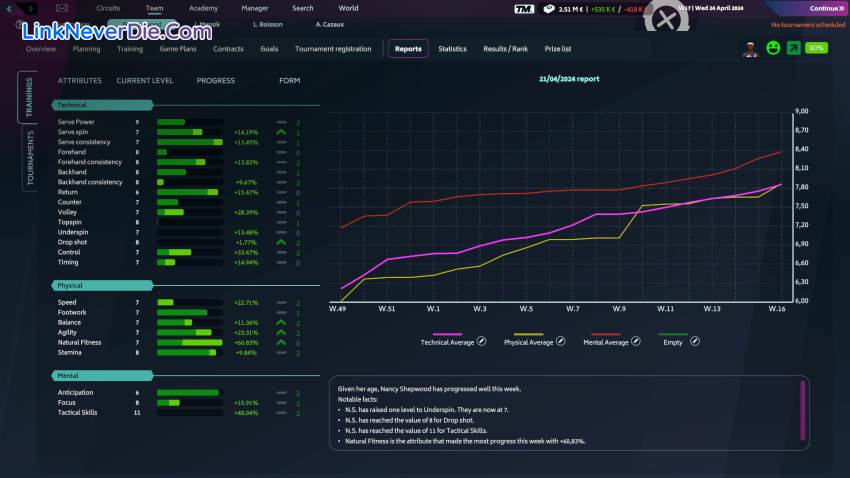Click the money stack finances icon
Screen dimensions: 850x478
pos(549,9)
